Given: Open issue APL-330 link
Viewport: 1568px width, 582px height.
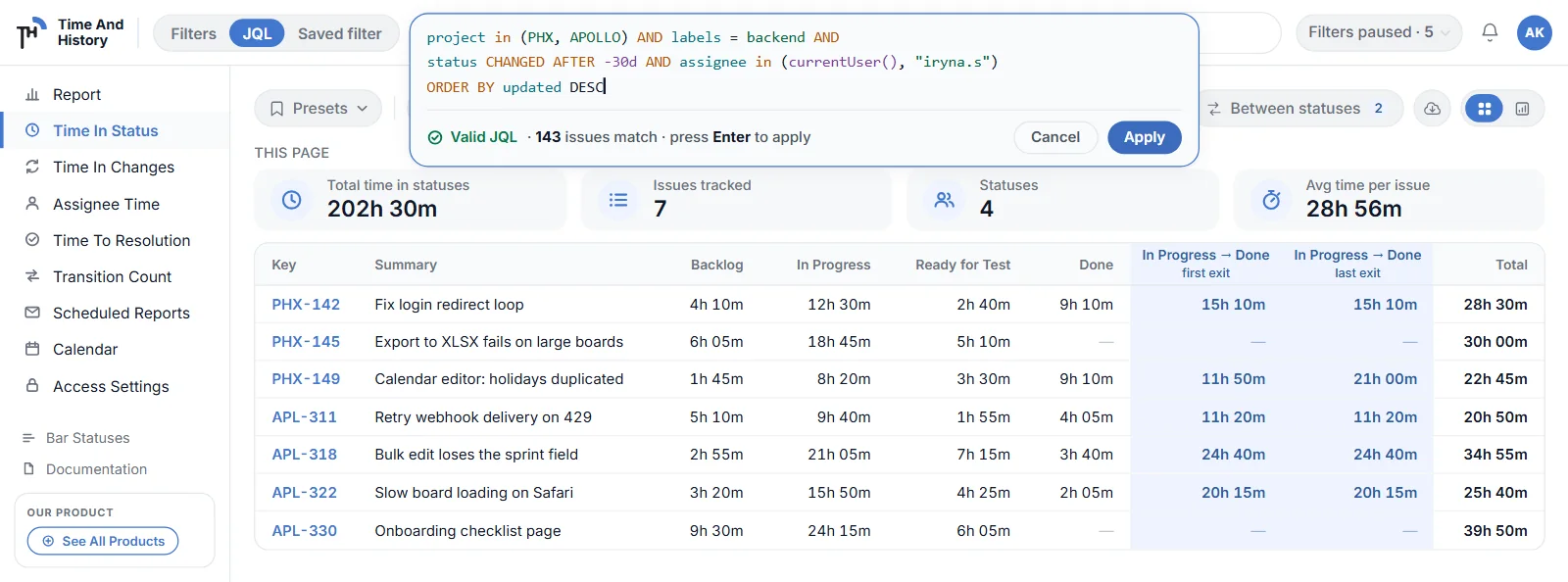Looking at the screenshot, I should [x=304, y=531].
